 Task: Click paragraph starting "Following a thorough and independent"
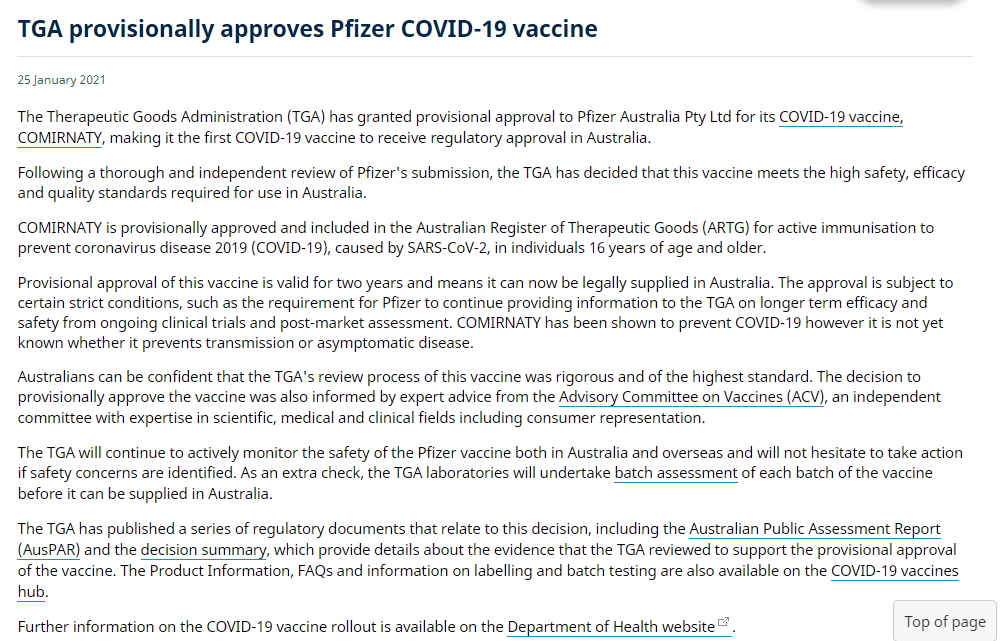point(490,183)
